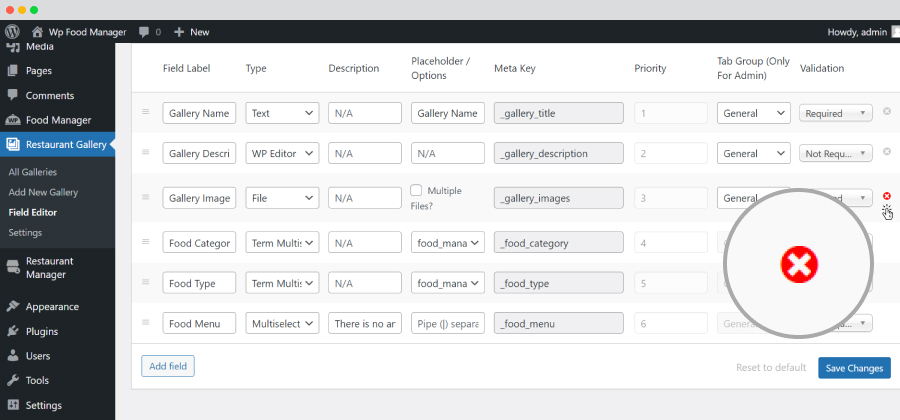
Task: Open the Wp Food Manager site link
Action: click(87, 32)
